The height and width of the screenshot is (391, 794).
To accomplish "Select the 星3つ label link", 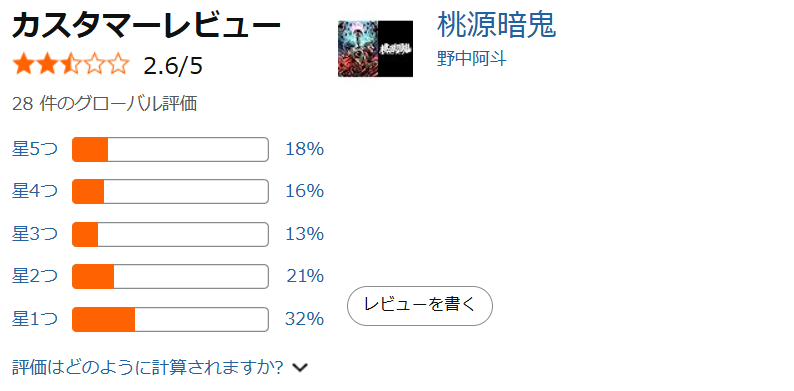I will (35, 234).
